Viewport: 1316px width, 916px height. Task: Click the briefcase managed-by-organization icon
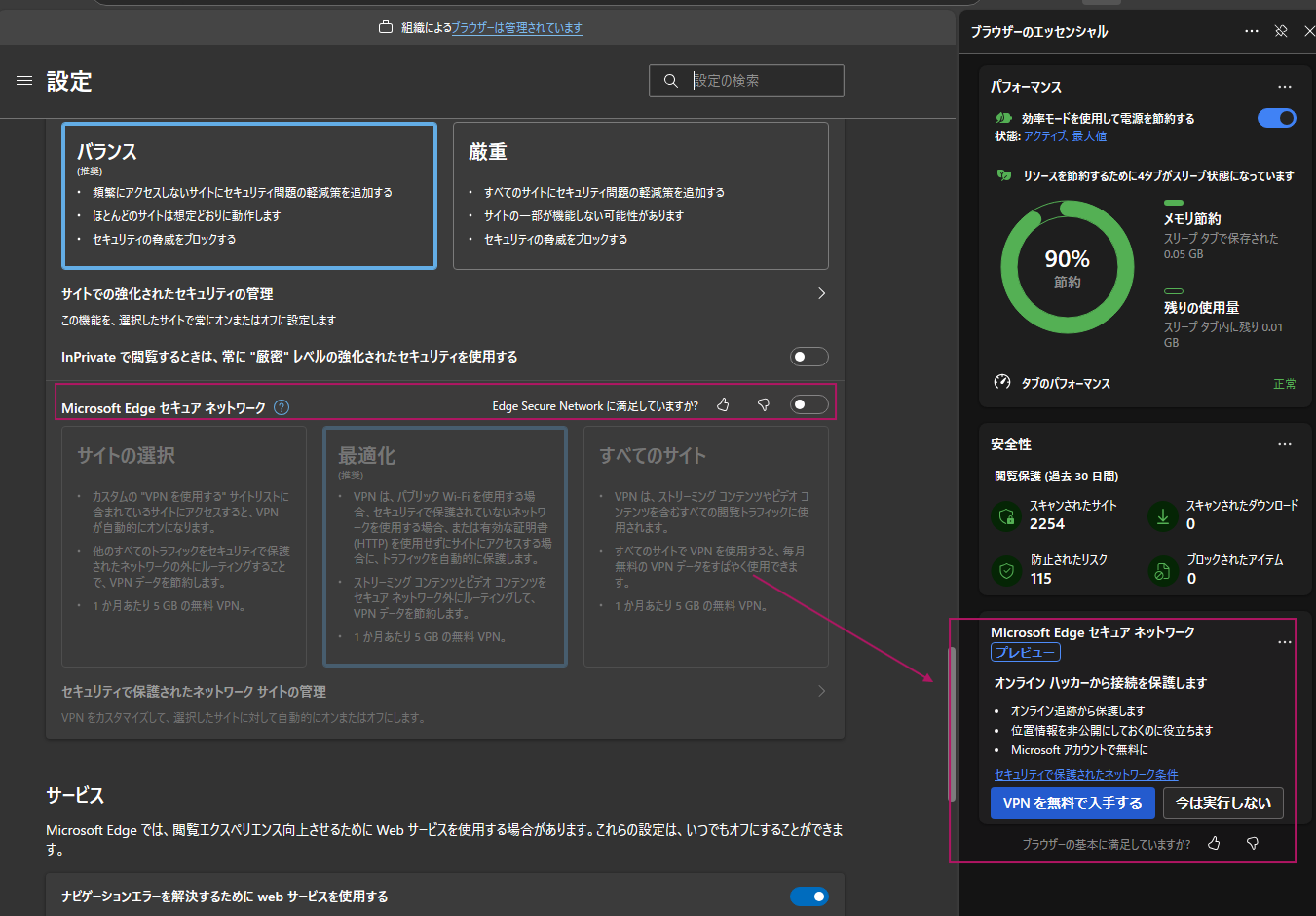386,27
